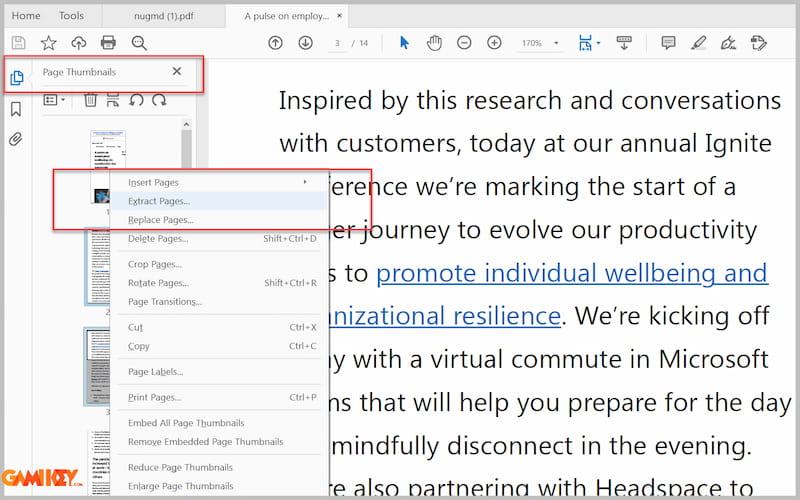Select the page 2 thumbnail
Screen dimensions: 800x500
(x=98, y=266)
